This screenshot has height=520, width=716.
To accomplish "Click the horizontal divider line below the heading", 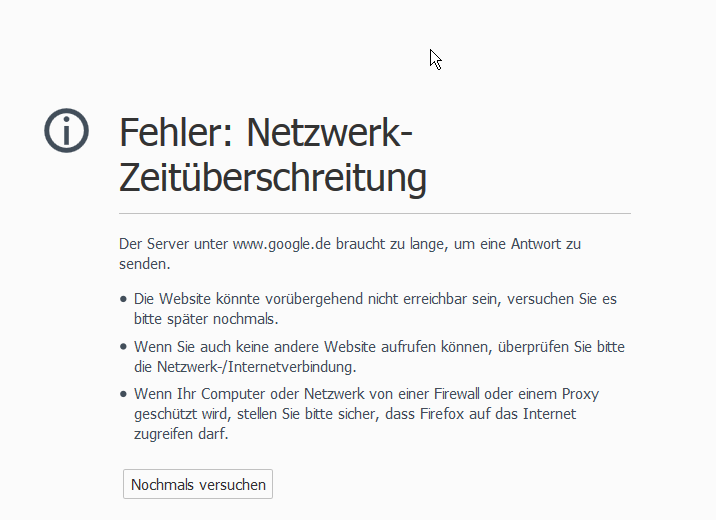I will point(375,214).
